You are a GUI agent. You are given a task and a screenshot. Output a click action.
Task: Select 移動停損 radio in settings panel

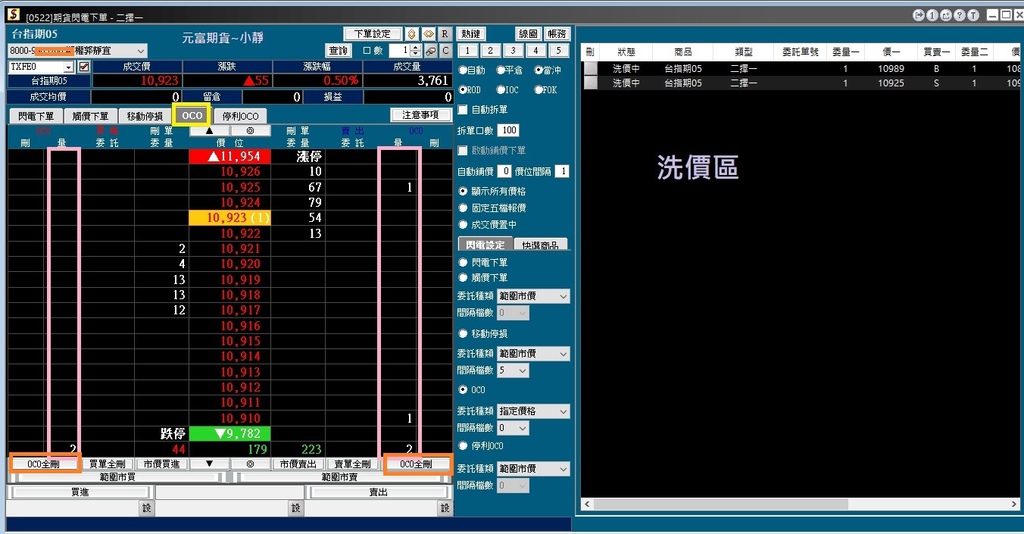(463, 334)
